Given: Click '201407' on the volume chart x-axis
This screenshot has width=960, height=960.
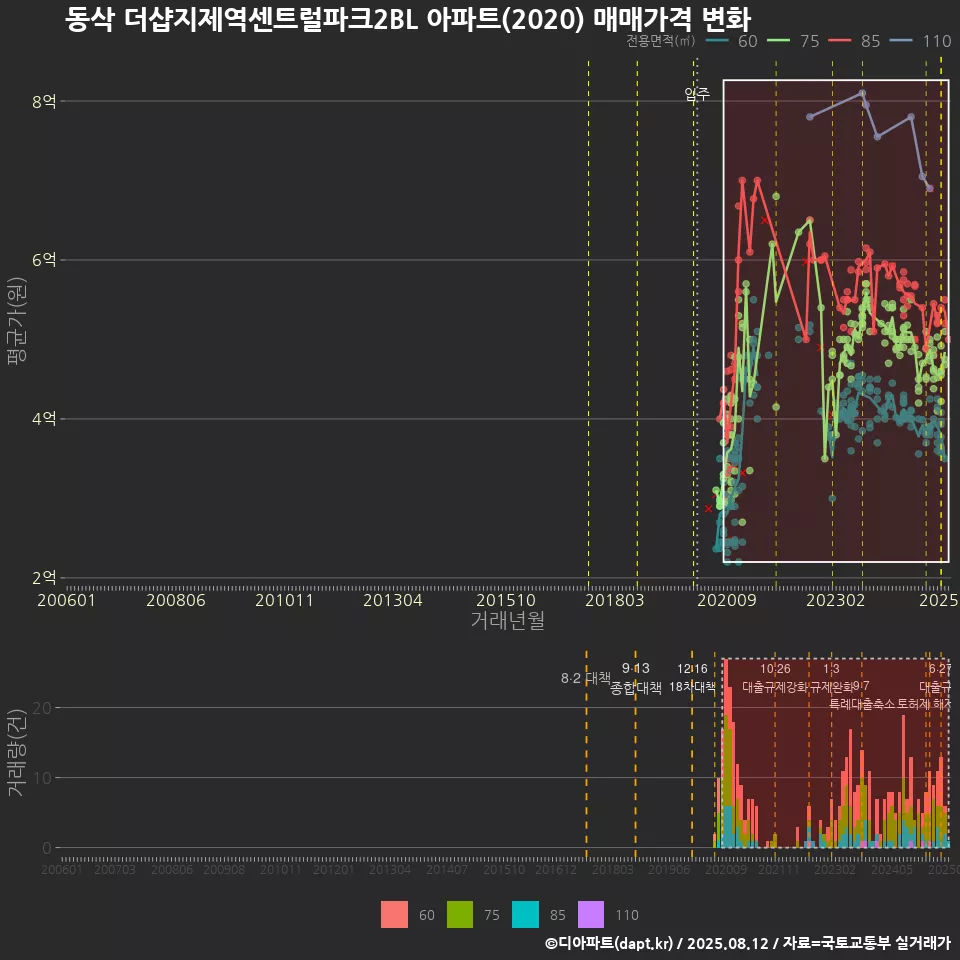Looking at the screenshot, I should [447, 869].
